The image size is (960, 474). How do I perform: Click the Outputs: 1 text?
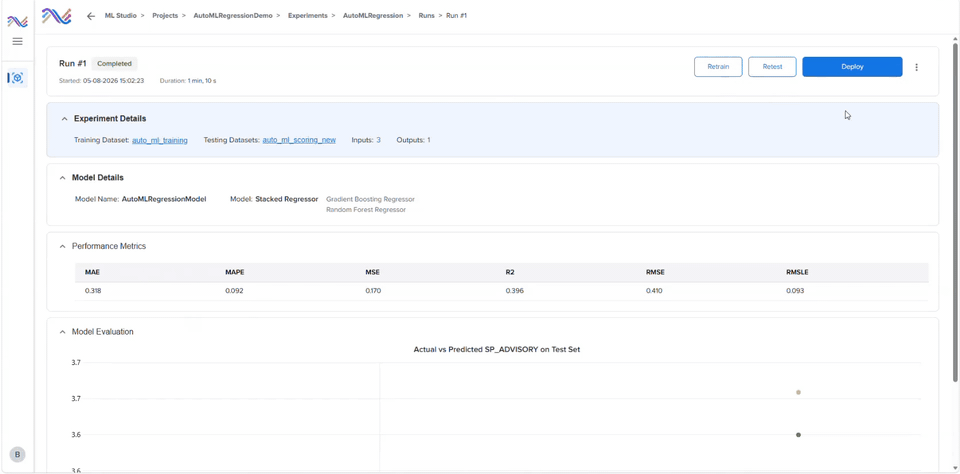pos(413,140)
